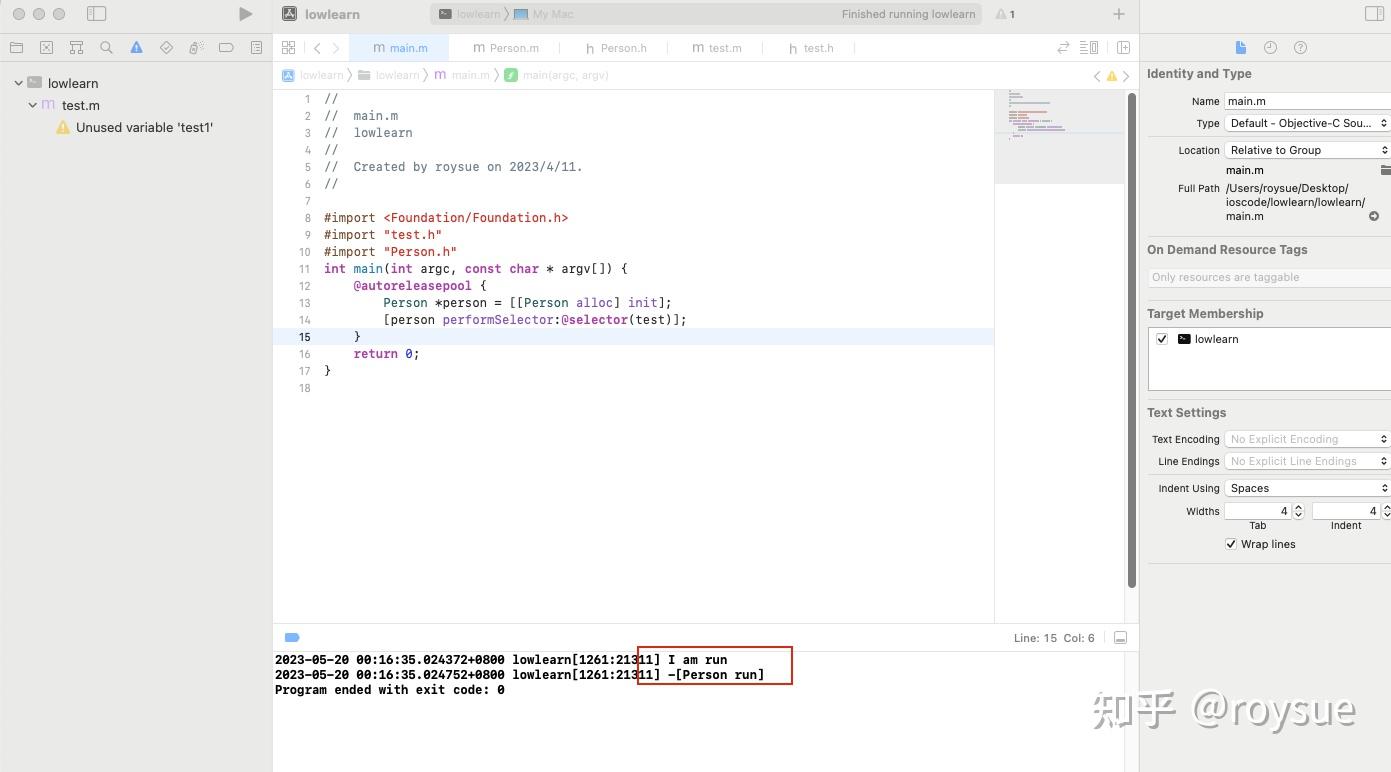This screenshot has width=1391, height=772.
Task: Collapse the lowlearn project tree
Action: click(17, 83)
